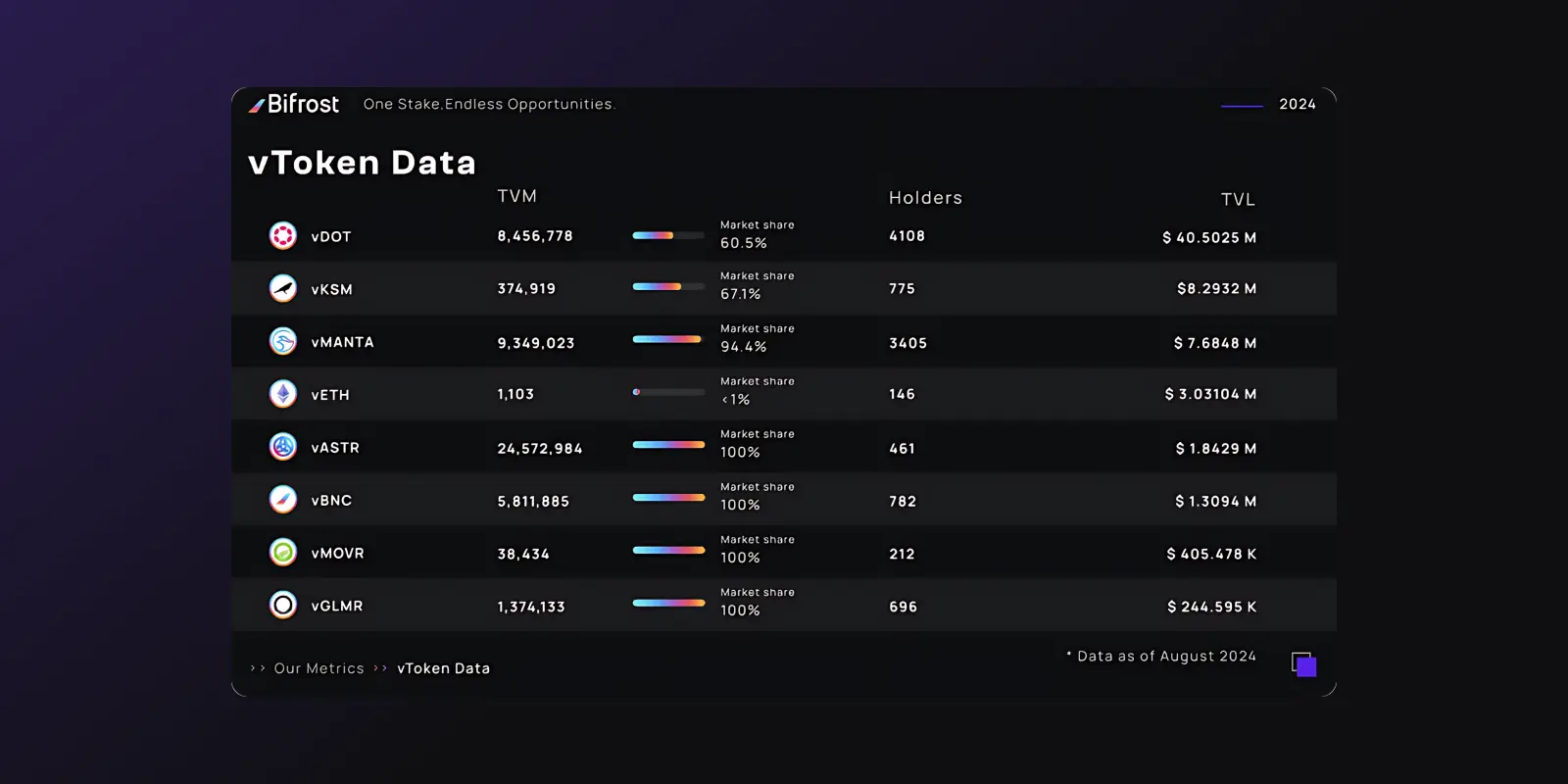Screen dimensions: 1568x784
Task: Click the Holders column header
Action: (x=925, y=198)
